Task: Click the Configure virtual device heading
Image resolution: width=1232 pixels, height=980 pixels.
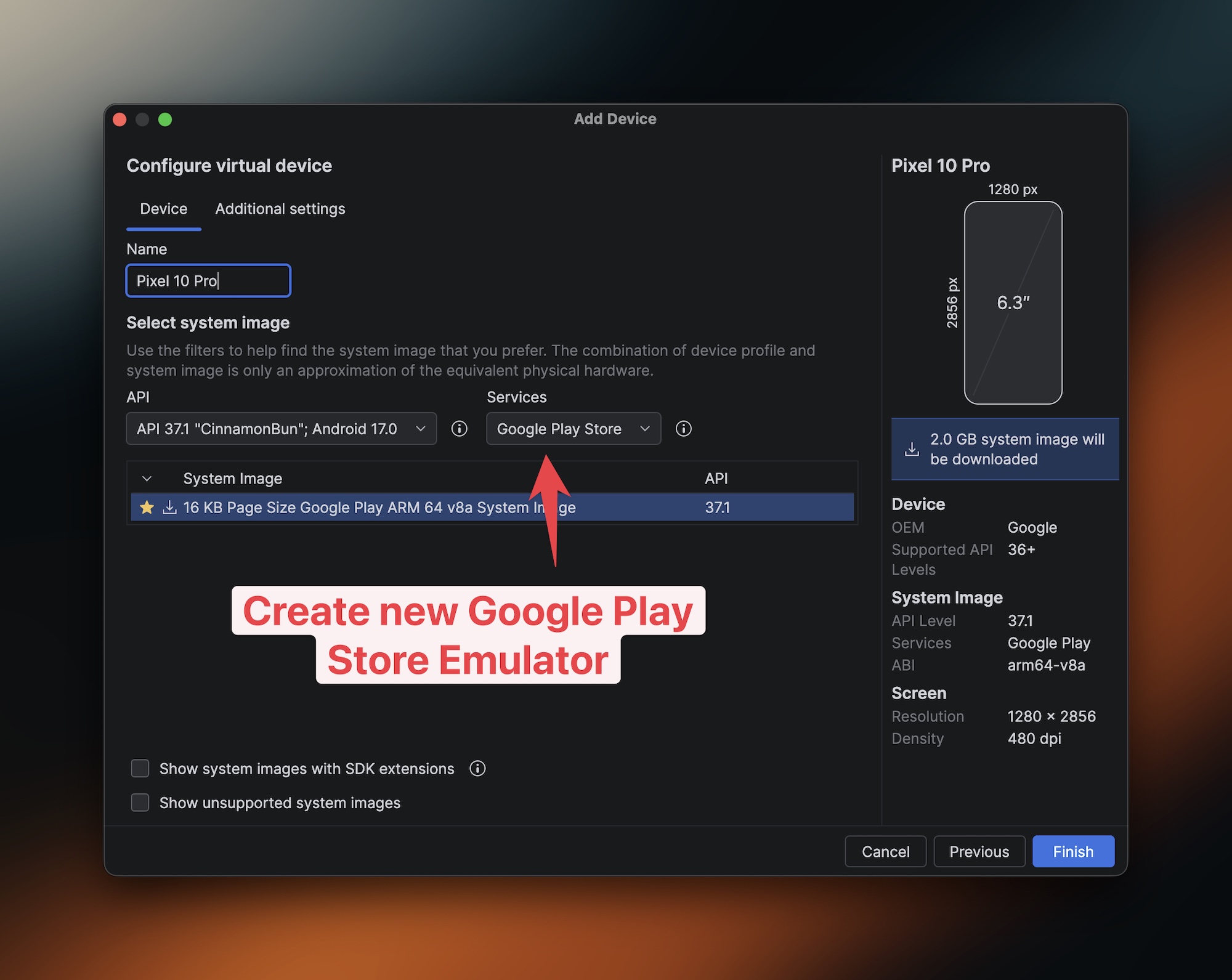Action: click(229, 166)
